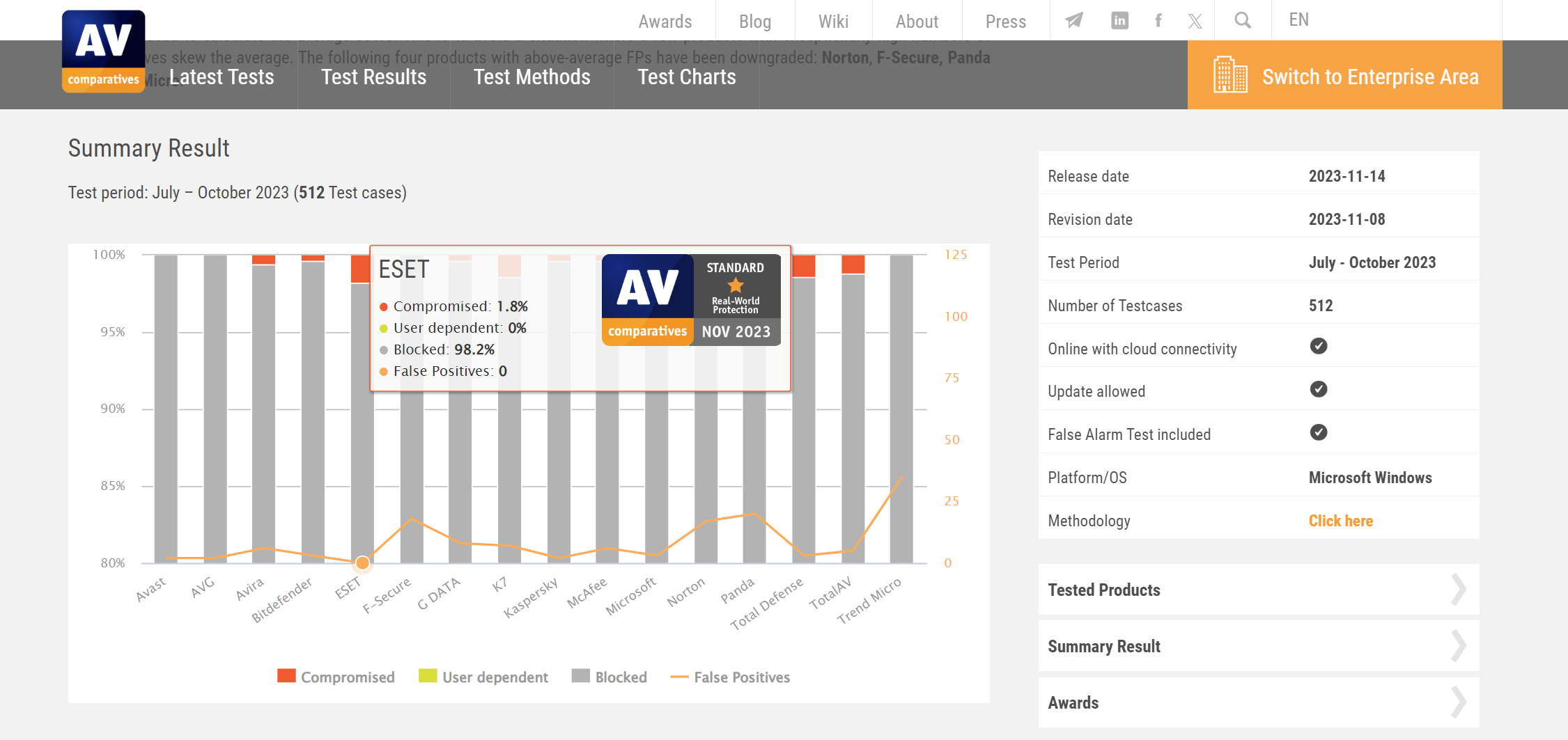Click the Trend Micro bar in chart
The width and height of the screenshot is (1568, 740).
pyautogui.click(x=901, y=409)
